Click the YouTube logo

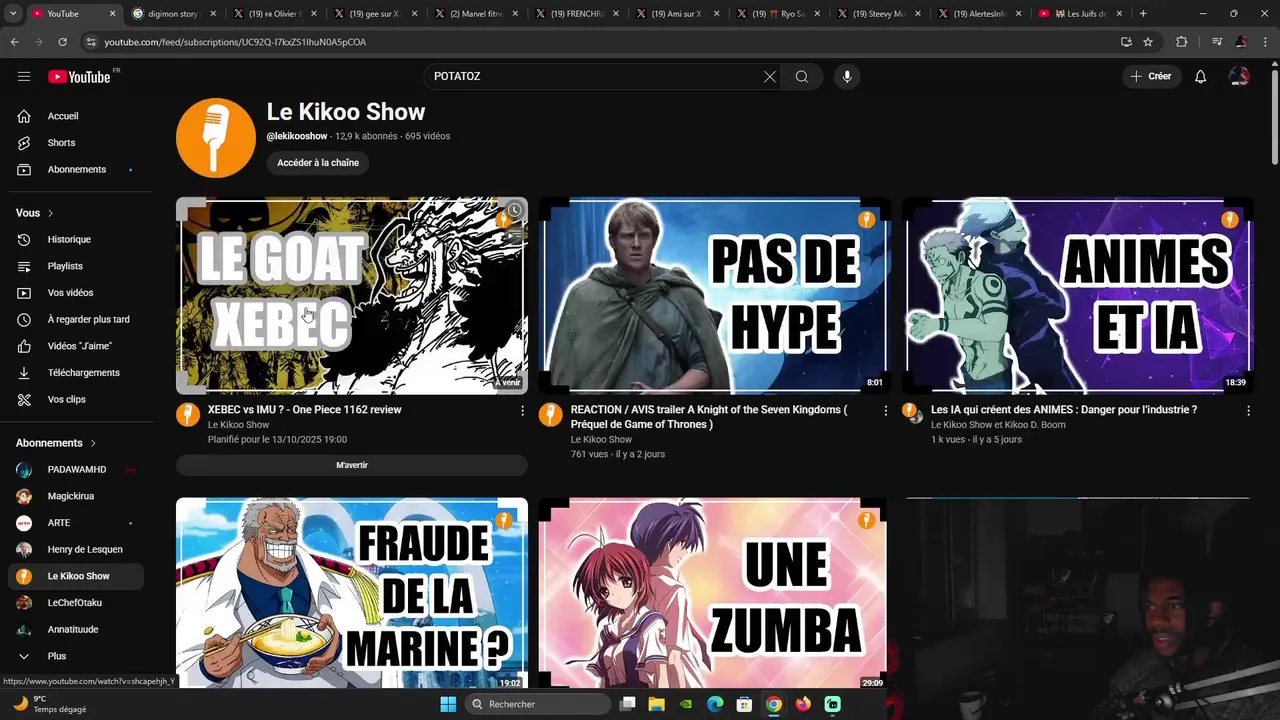[79, 77]
